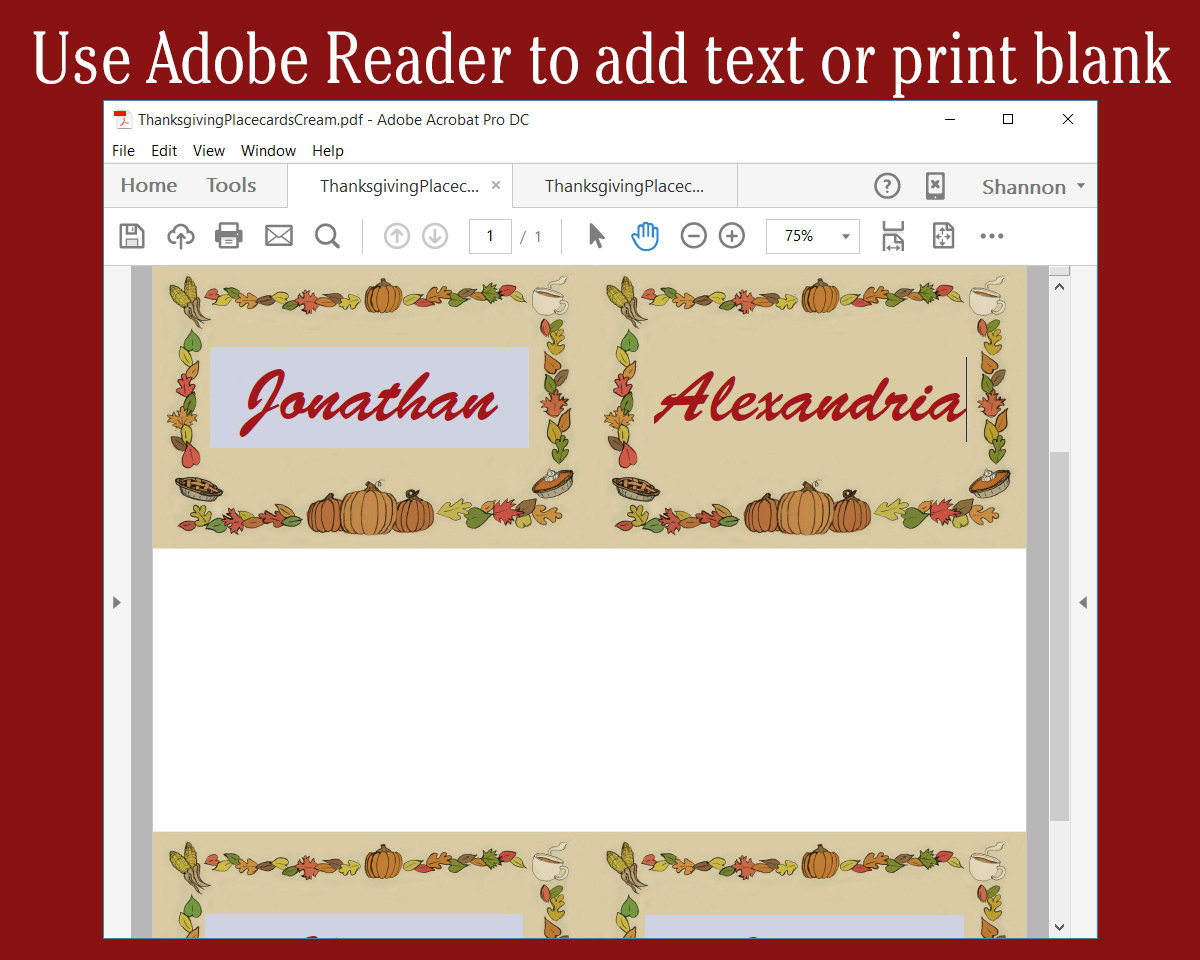1200x960 pixels.
Task: Expand the Shannon account menu
Action: 1033,187
